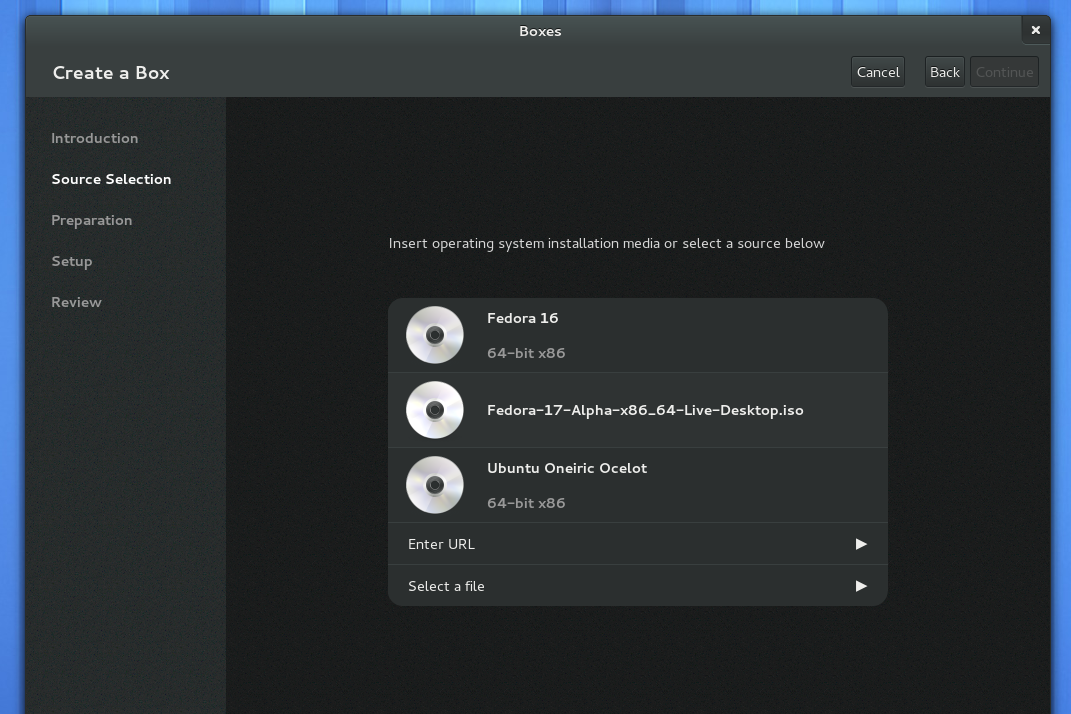Click the disc icon beside Ubuntu Oneiric Ocelot
The width and height of the screenshot is (1071, 714).
coord(434,485)
